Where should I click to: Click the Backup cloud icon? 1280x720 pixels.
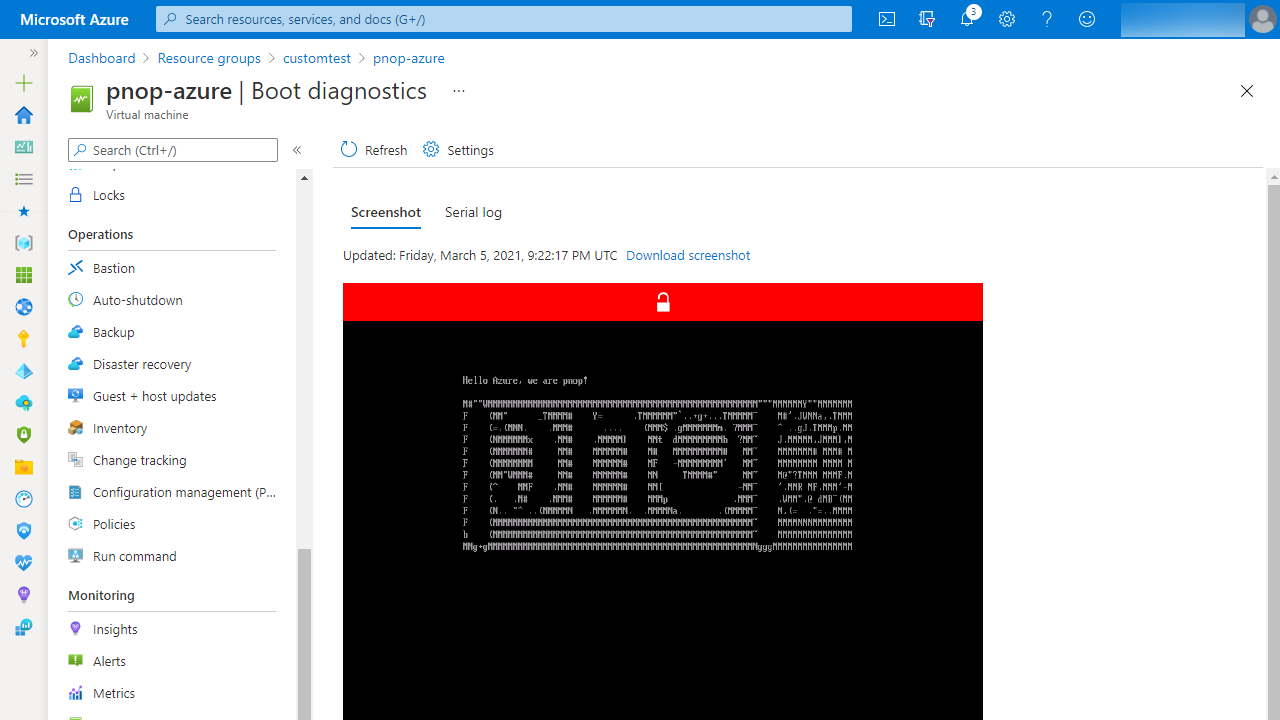[76, 332]
